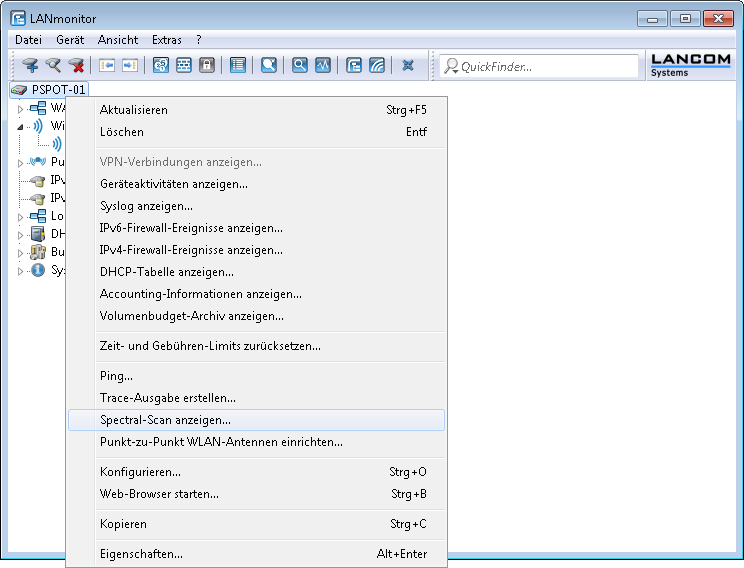Choose Konfigurieren in the context menu
The image size is (744, 568).
[140, 472]
